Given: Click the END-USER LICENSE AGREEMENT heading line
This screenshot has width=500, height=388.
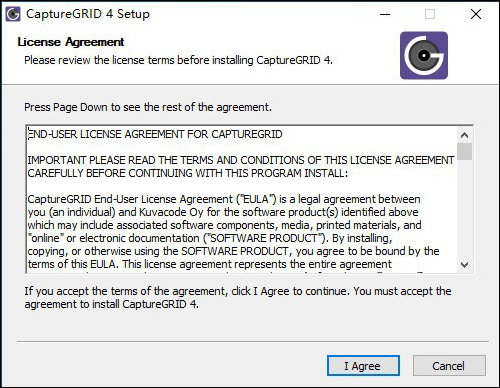Looking at the screenshot, I should (155, 134).
